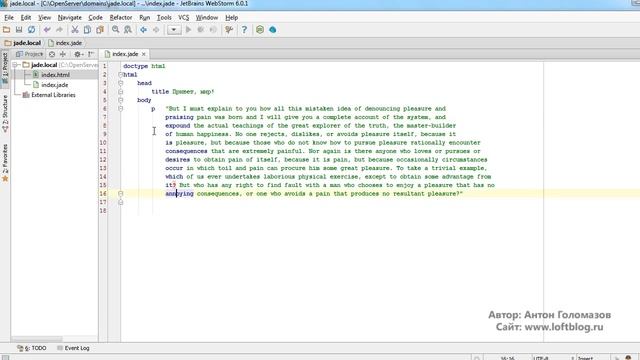Click the green hexagon toolbar icon
The height and width of the screenshot is (360, 640).
pyautogui.click(x=260, y=29)
